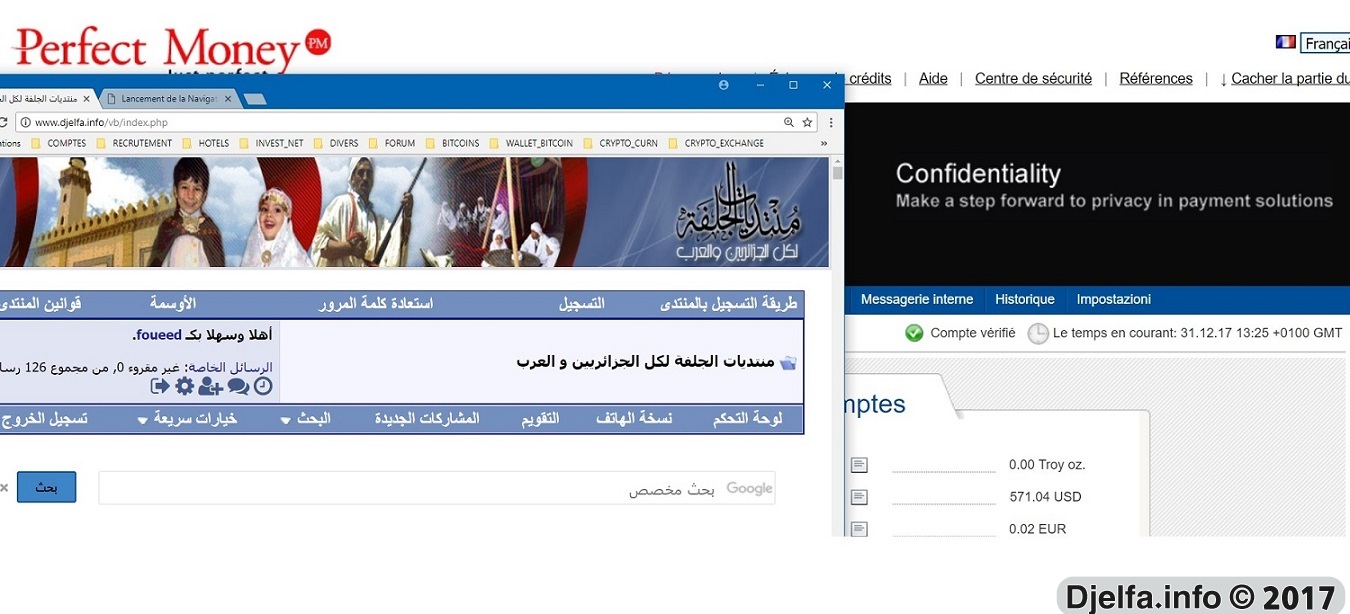The width and height of the screenshot is (1350, 614).
Task: Click the blue بحث search button
Action: pyautogui.click(x=46, y=487)
